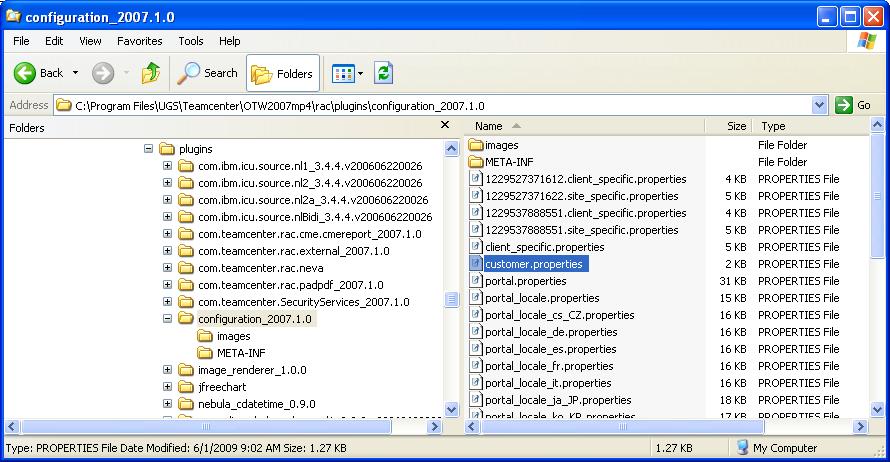Open Search from the toolbar
The height and width of the screenshot is (462, 890).
pos(207,73)
